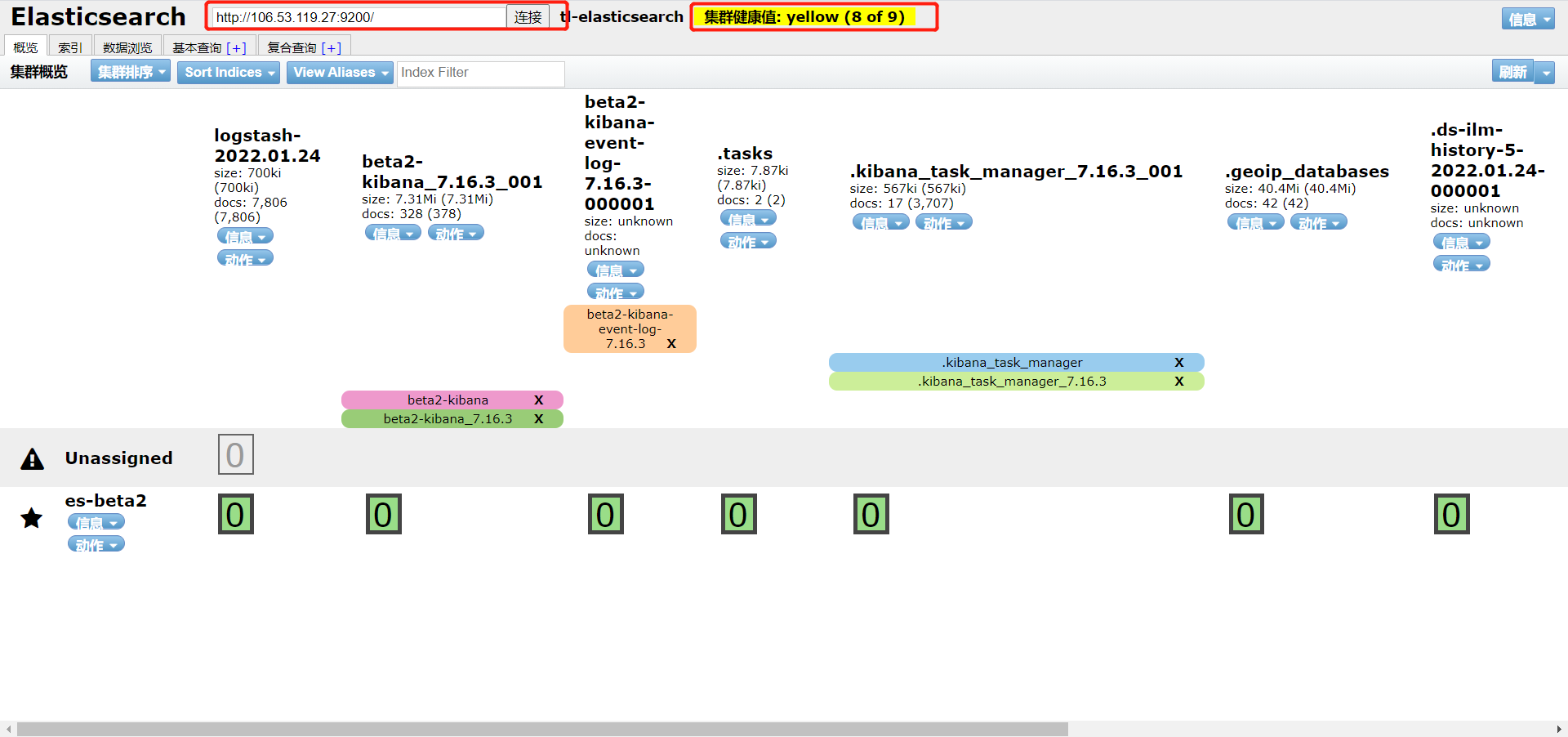Screen dimensions: 1568x737
Task: Expand the View Aliases dropdown
Action: (x=340, y=73)
